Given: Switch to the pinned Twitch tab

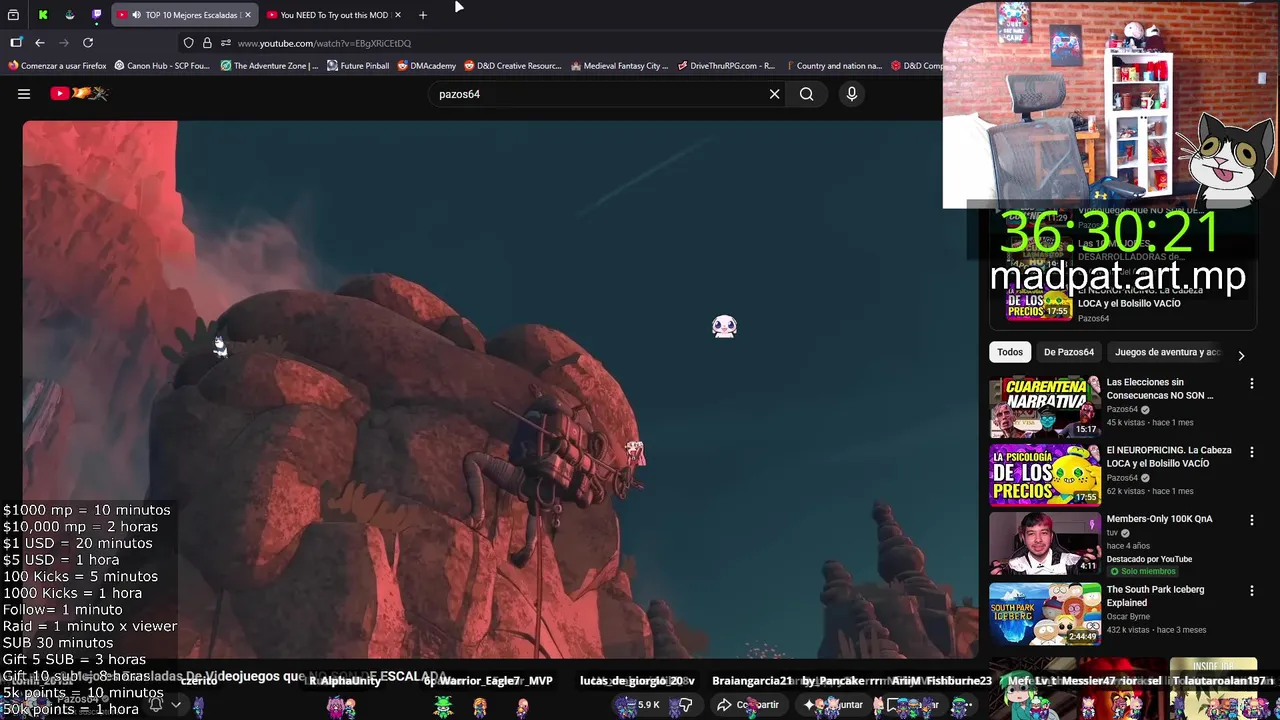Looking at the screenshot, I should [x=97, y=15].
